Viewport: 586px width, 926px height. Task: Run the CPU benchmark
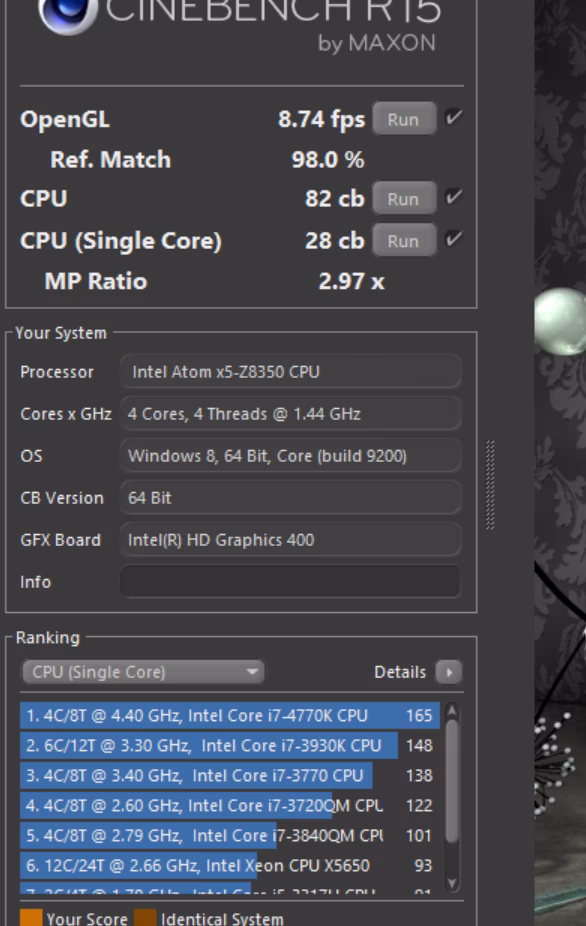pyautogui.click(x=404, y=198)
